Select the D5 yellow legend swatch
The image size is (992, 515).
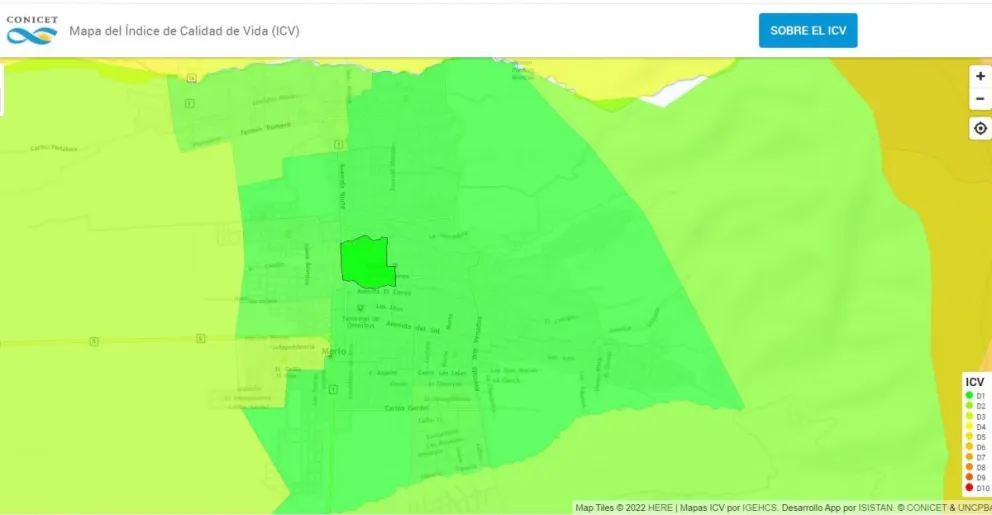pos(969,437)
